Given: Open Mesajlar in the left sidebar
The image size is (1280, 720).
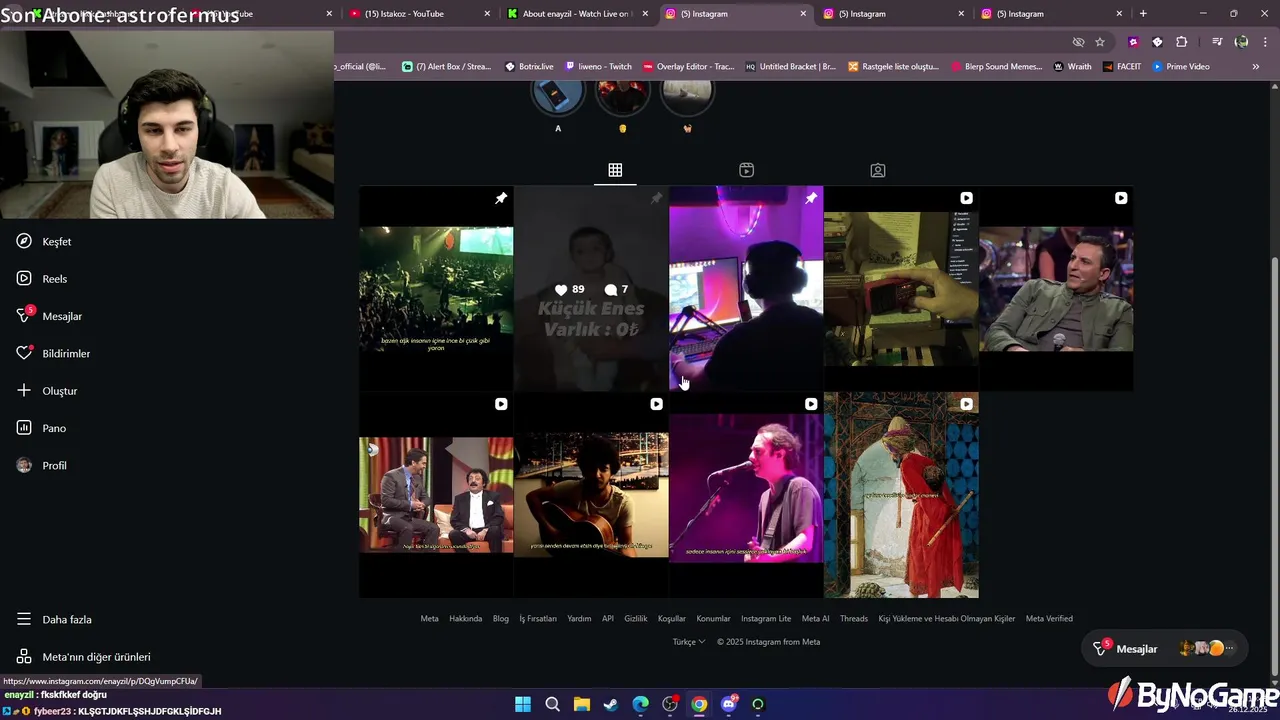Looking at the screenshot, I should tap(49, 316).
